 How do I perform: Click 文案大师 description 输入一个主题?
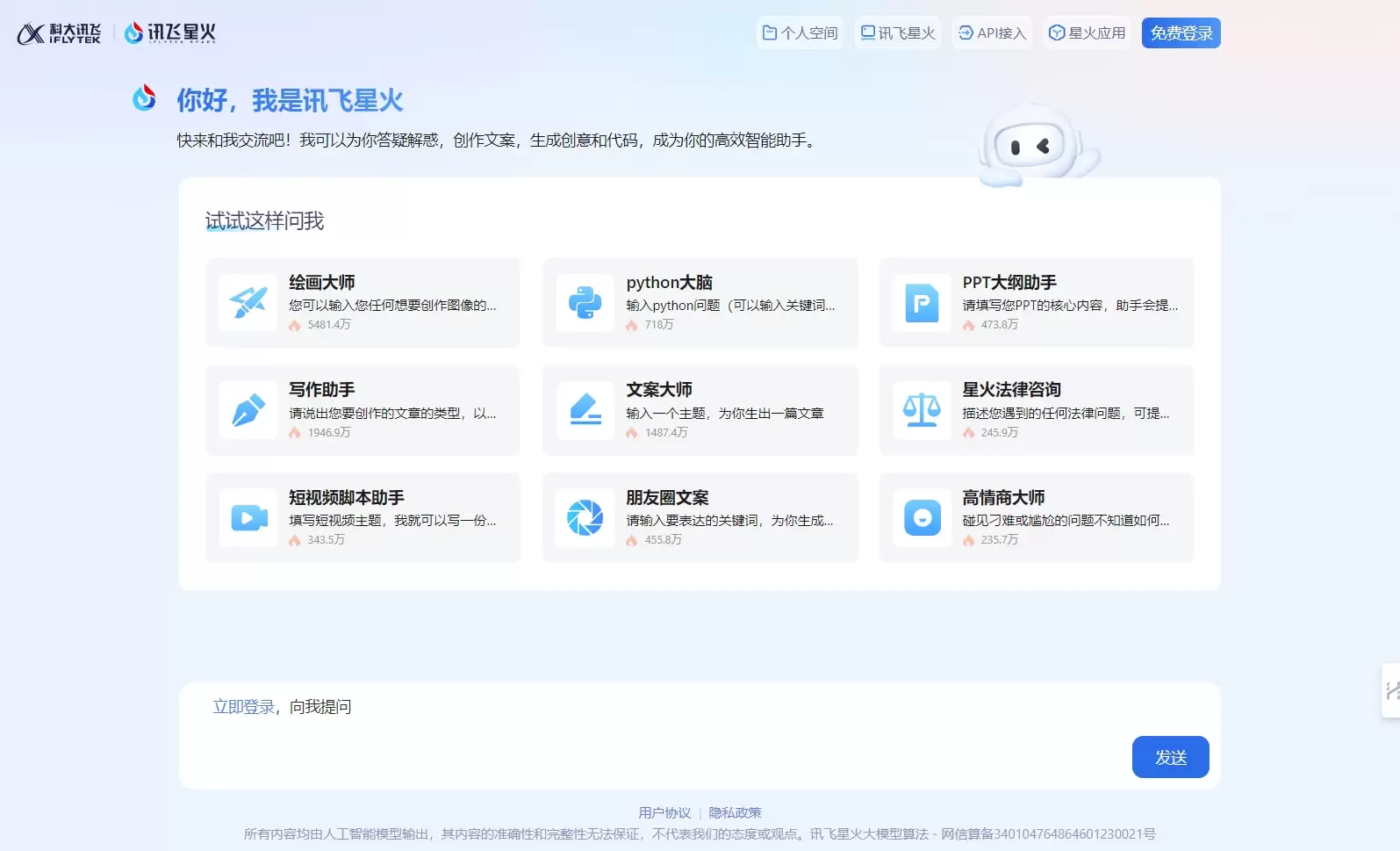[724, 414]
